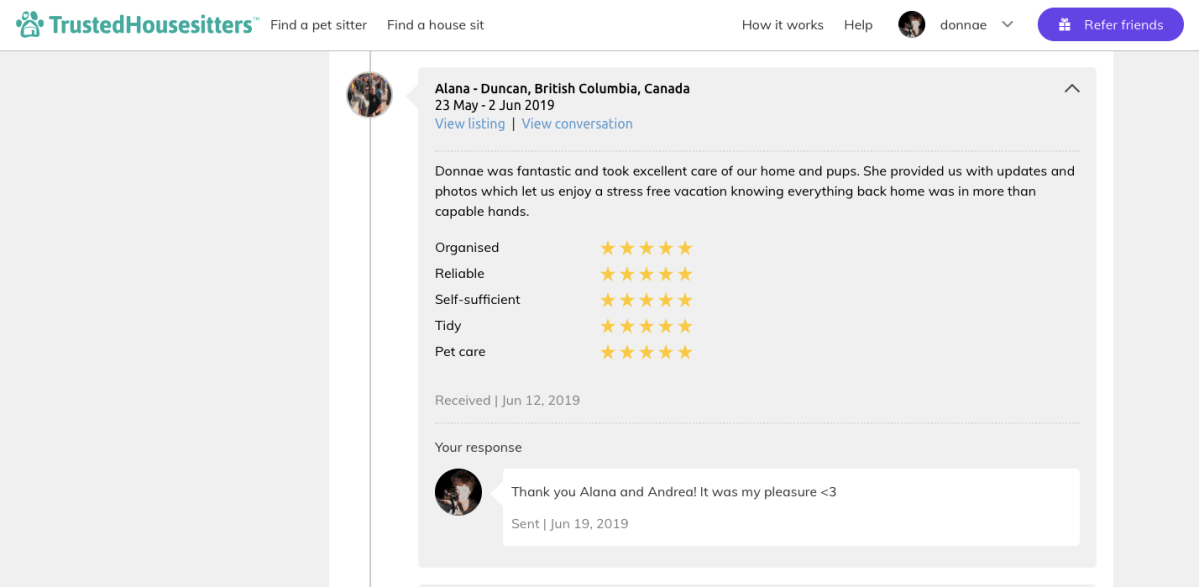Go to How it works page
Image resolution: width=1199 pixels, height=587 pixels.
coord(782,25)
